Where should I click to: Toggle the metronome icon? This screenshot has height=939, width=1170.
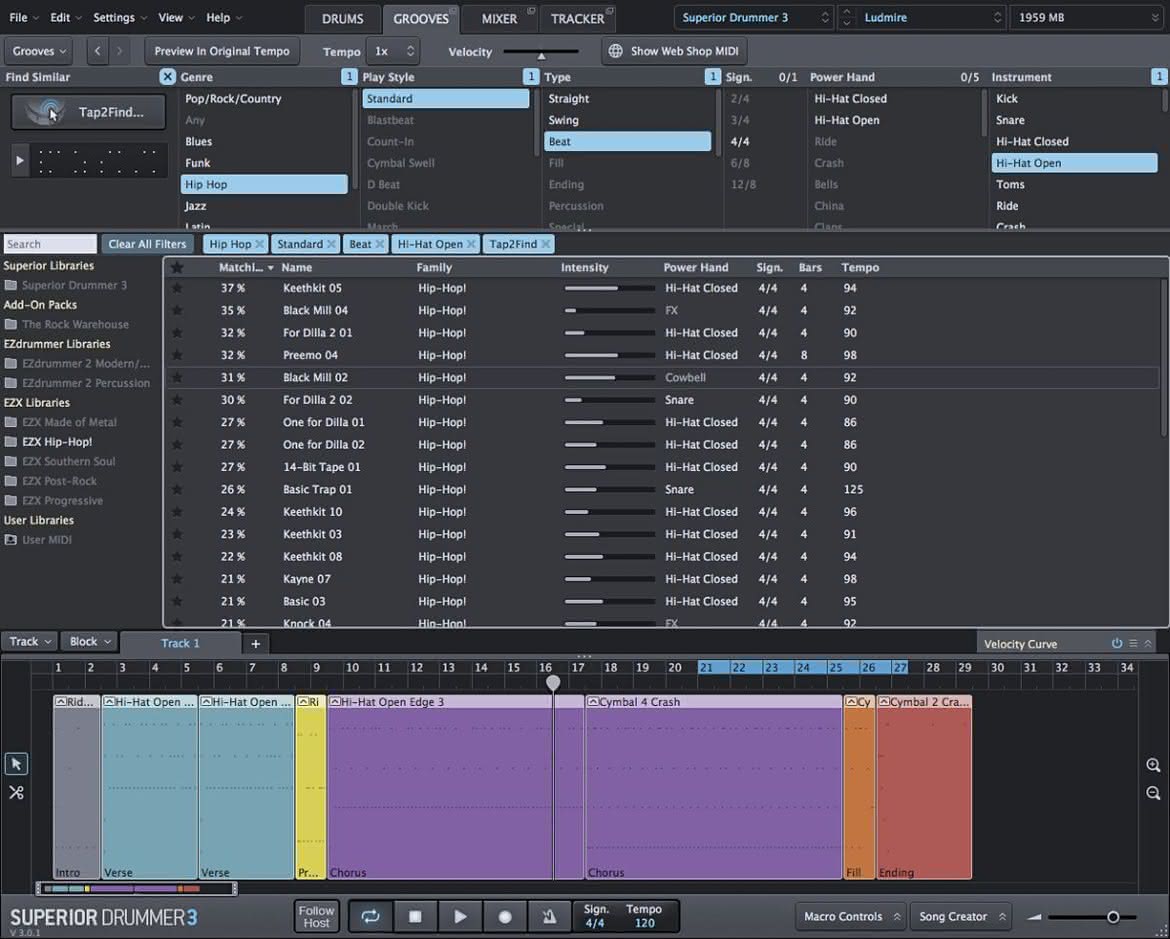coord(549,917)
